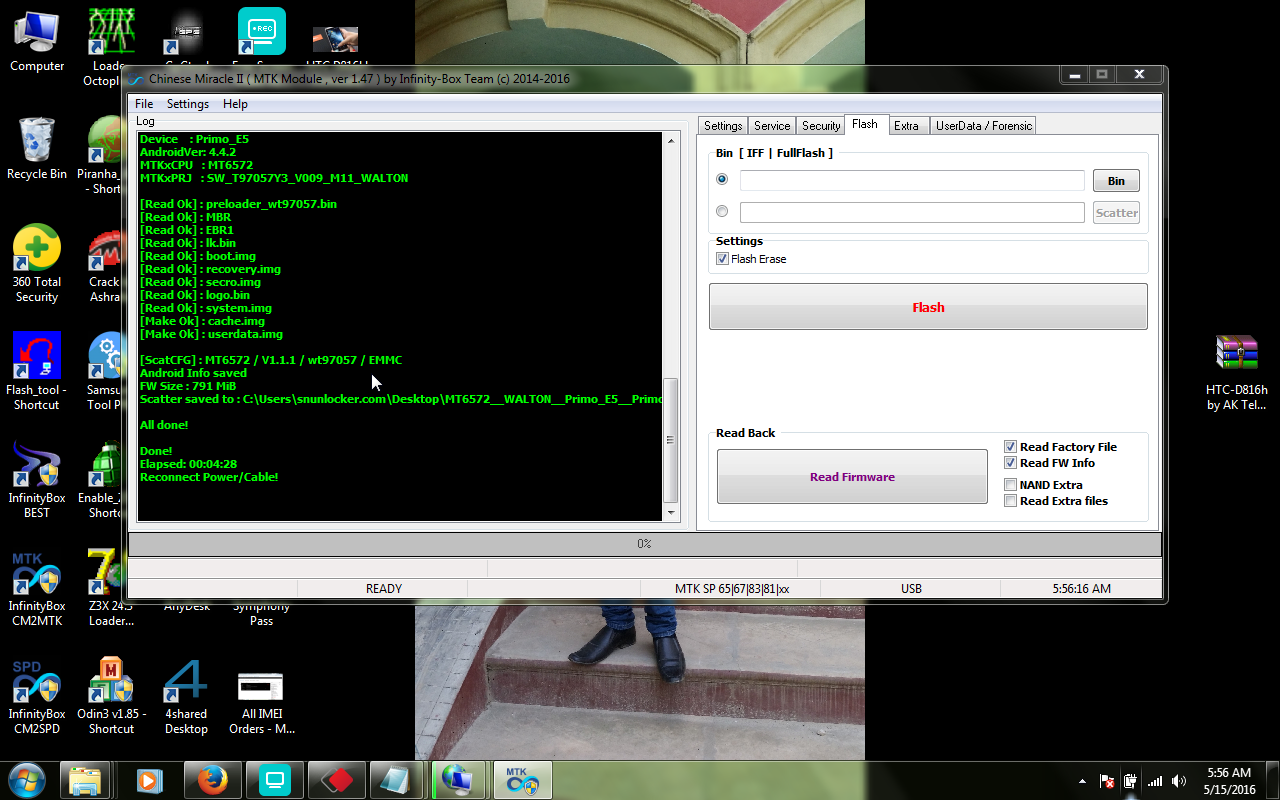
Task: Click the Read Firmware button
Action: click(852, 477)
